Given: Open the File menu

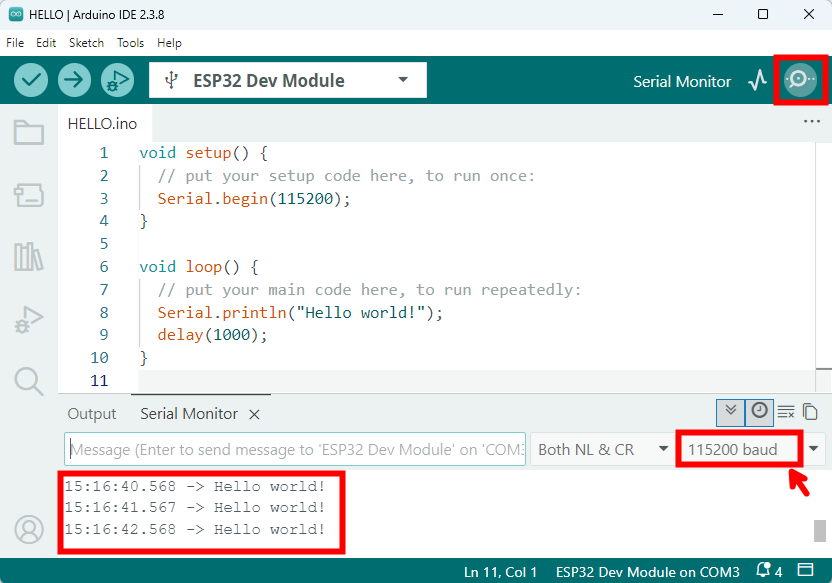Looking at the screenshot, I should (15, 43).
